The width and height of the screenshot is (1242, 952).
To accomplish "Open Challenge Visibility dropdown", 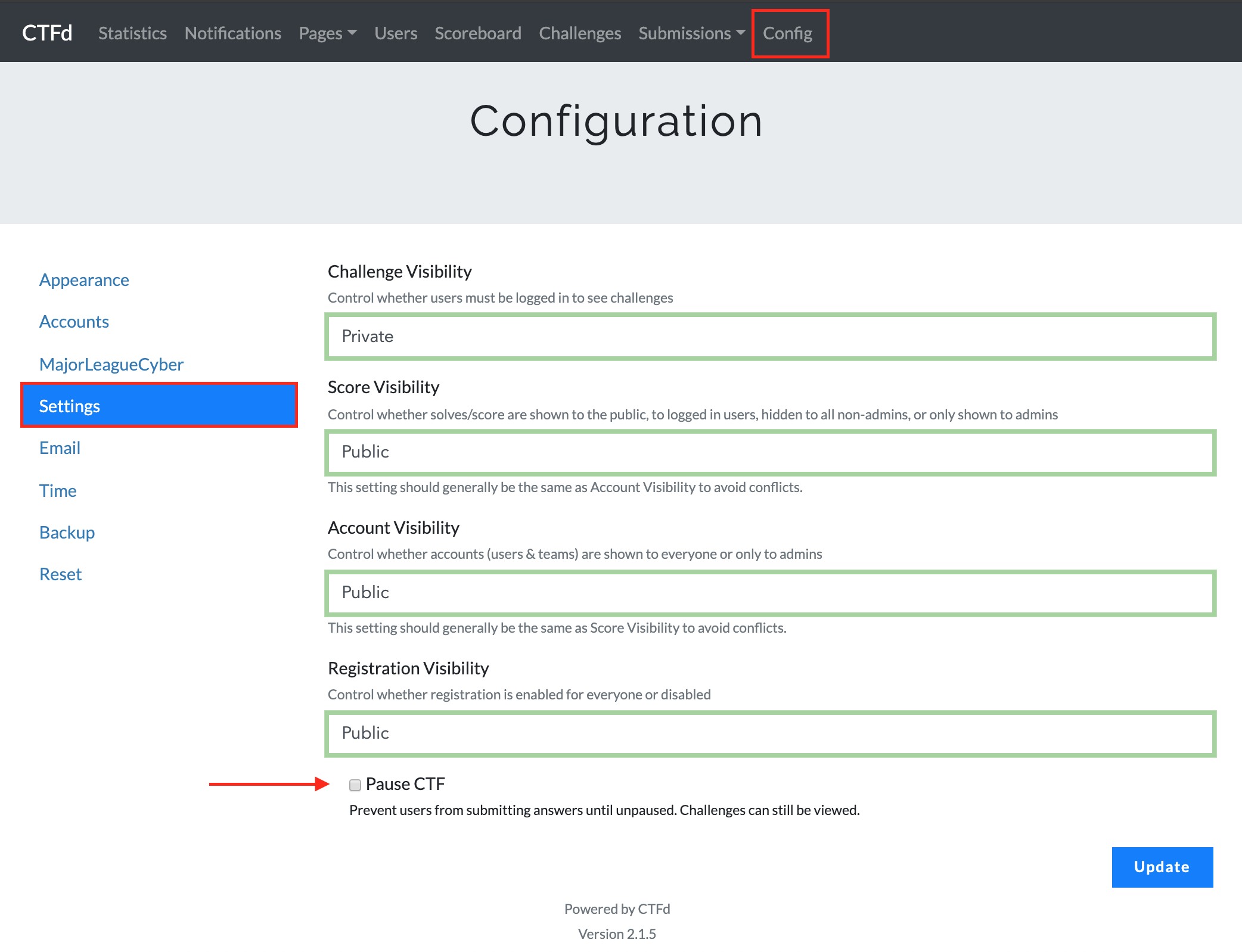I will (x=770, y=337).
